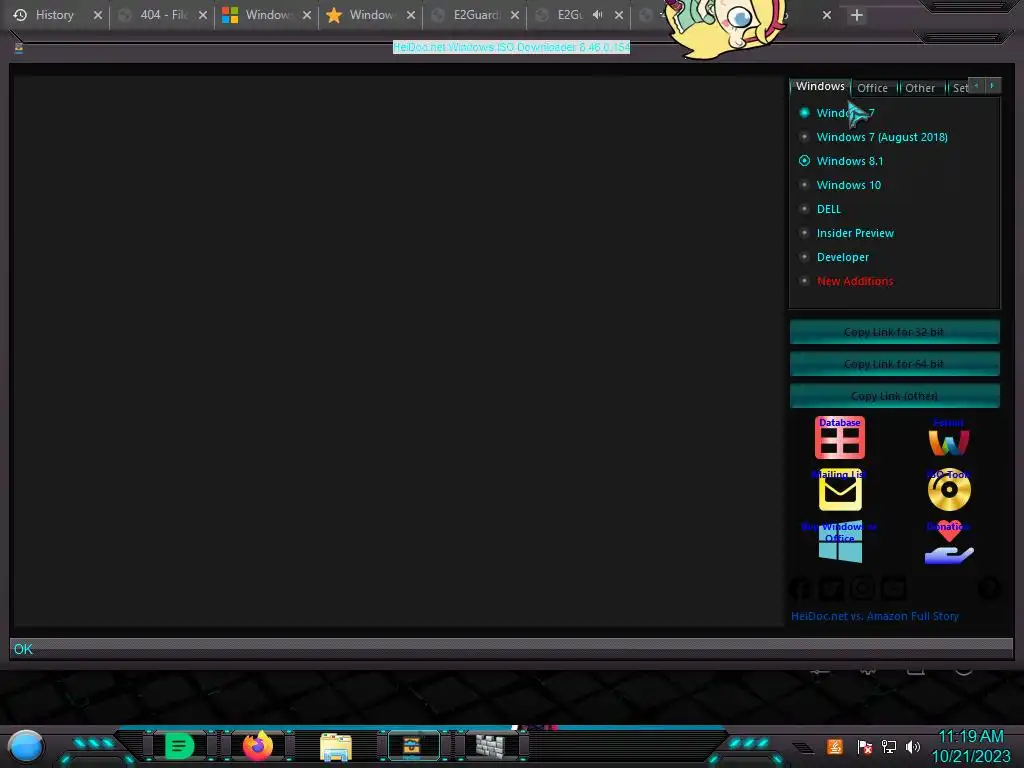This screenshot has width=1024, height=768.
Task: Open Firefox from the taskbar
Action: click(x=257, y=746)
